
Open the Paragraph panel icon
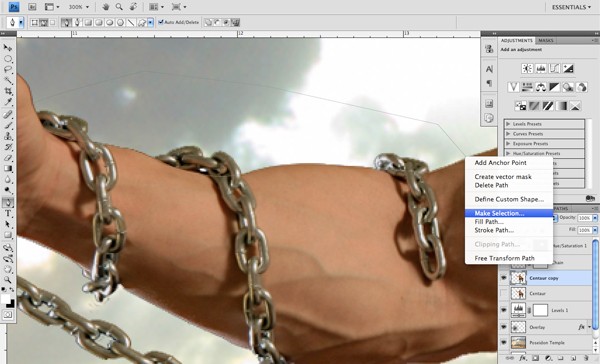tap(489, 83)
